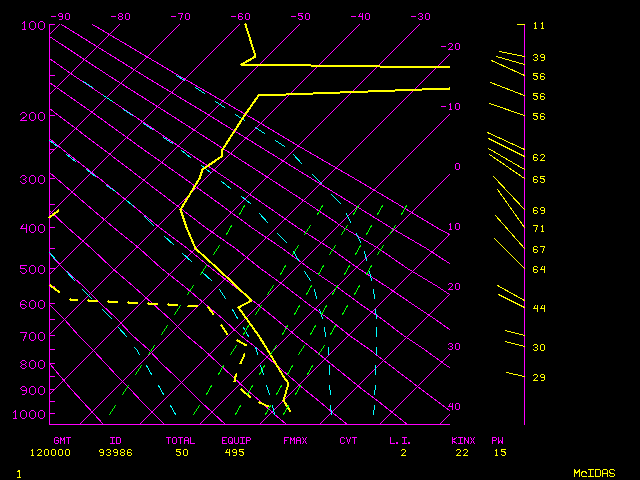Click the 500 pressure level label

33,269
